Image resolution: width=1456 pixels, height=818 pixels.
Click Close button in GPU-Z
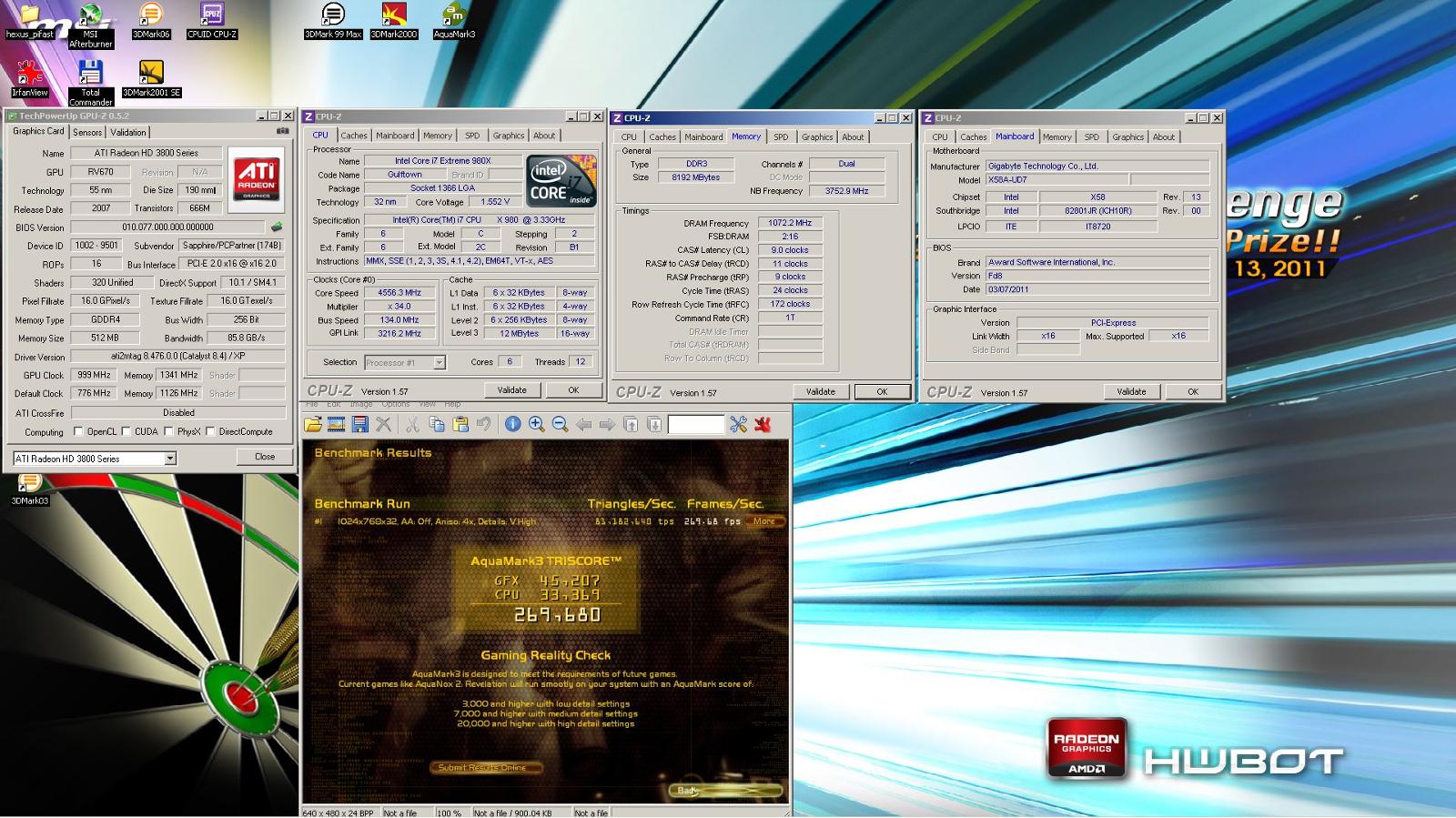265,457
